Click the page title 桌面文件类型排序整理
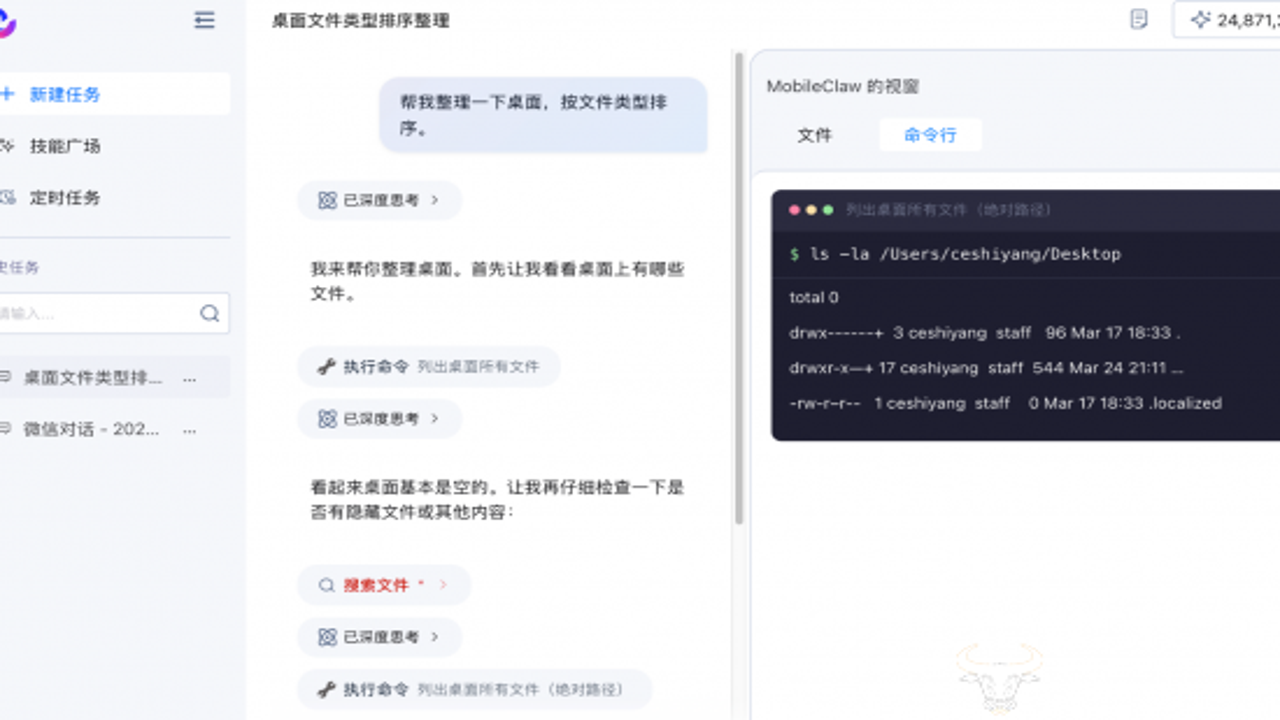The width and height of the screenshot is (1280, 720). (361, 20)
